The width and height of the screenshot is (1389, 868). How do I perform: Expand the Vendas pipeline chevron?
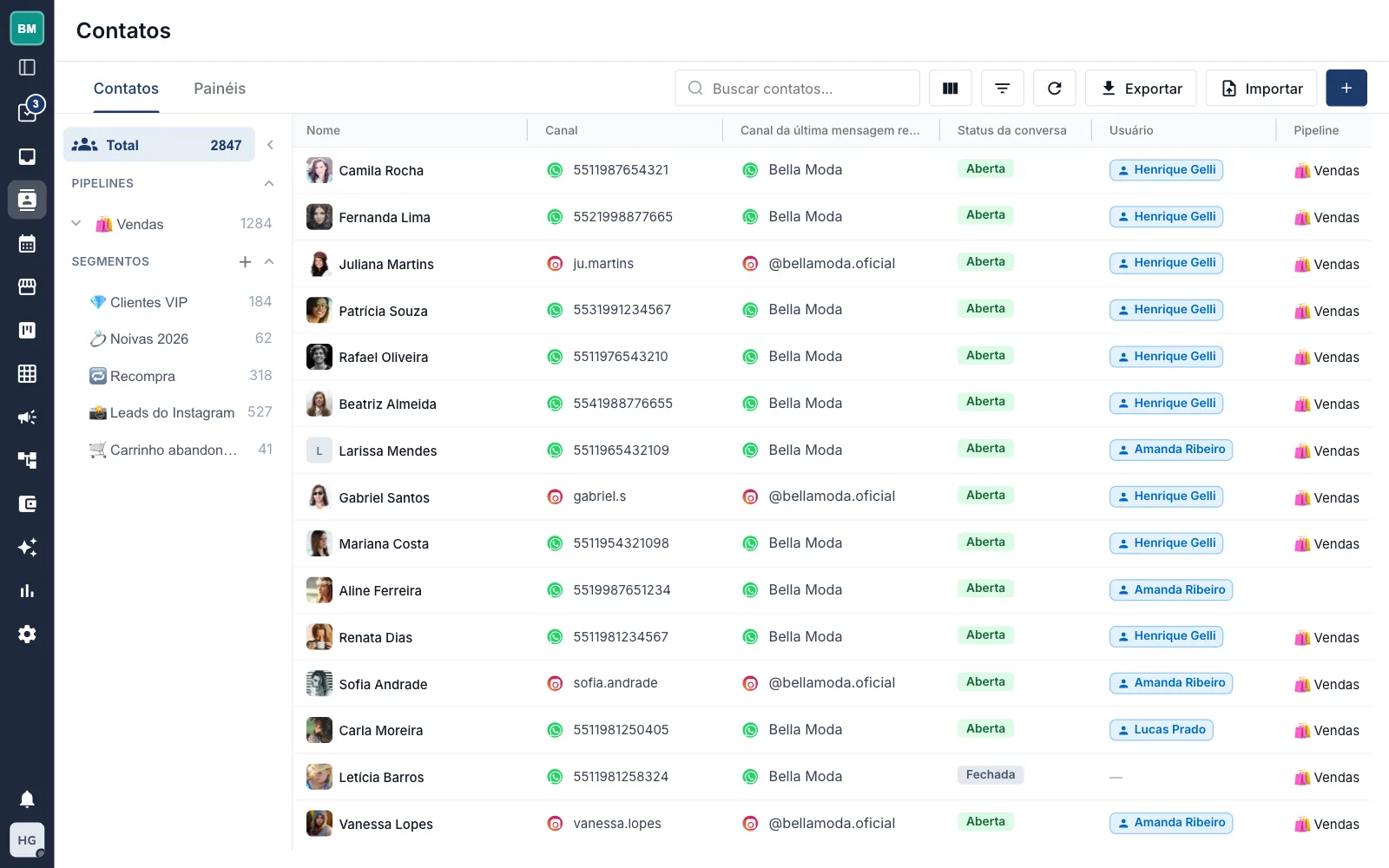(x=76, y=223)
